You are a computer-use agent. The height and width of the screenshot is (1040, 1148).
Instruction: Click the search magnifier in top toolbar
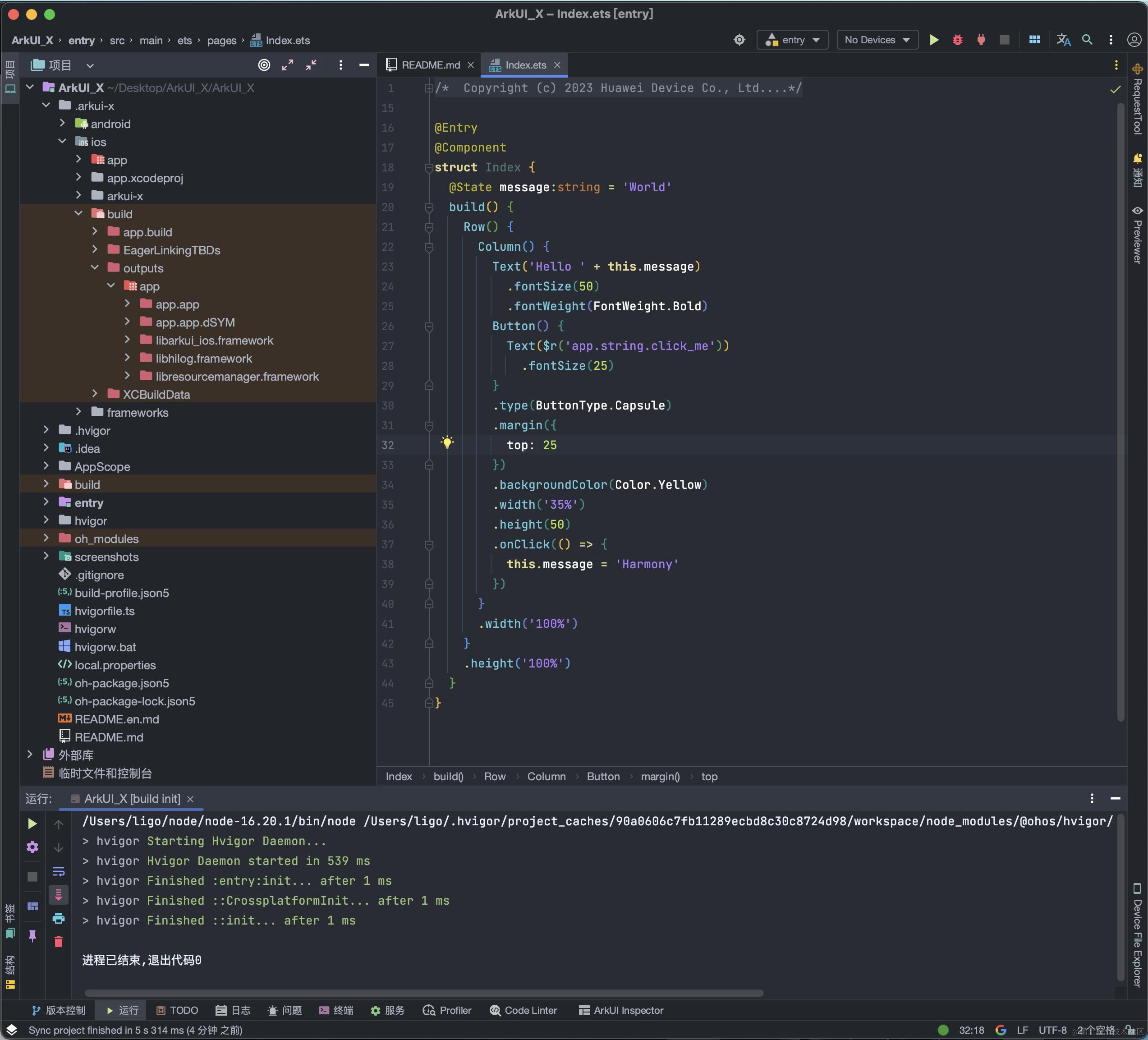pos(1087,40)
